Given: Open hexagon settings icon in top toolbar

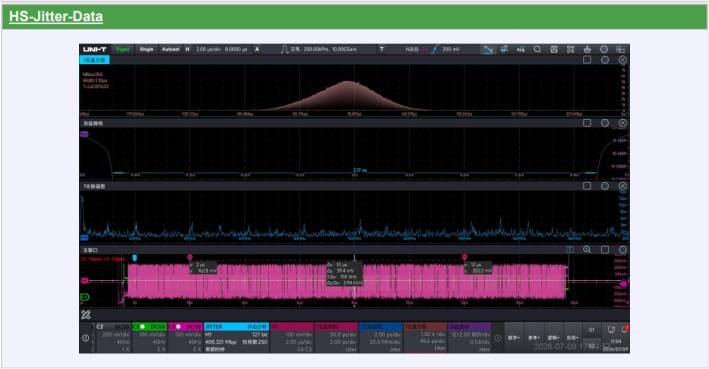Looking at the screenshot, I should (x=604, y=49).
